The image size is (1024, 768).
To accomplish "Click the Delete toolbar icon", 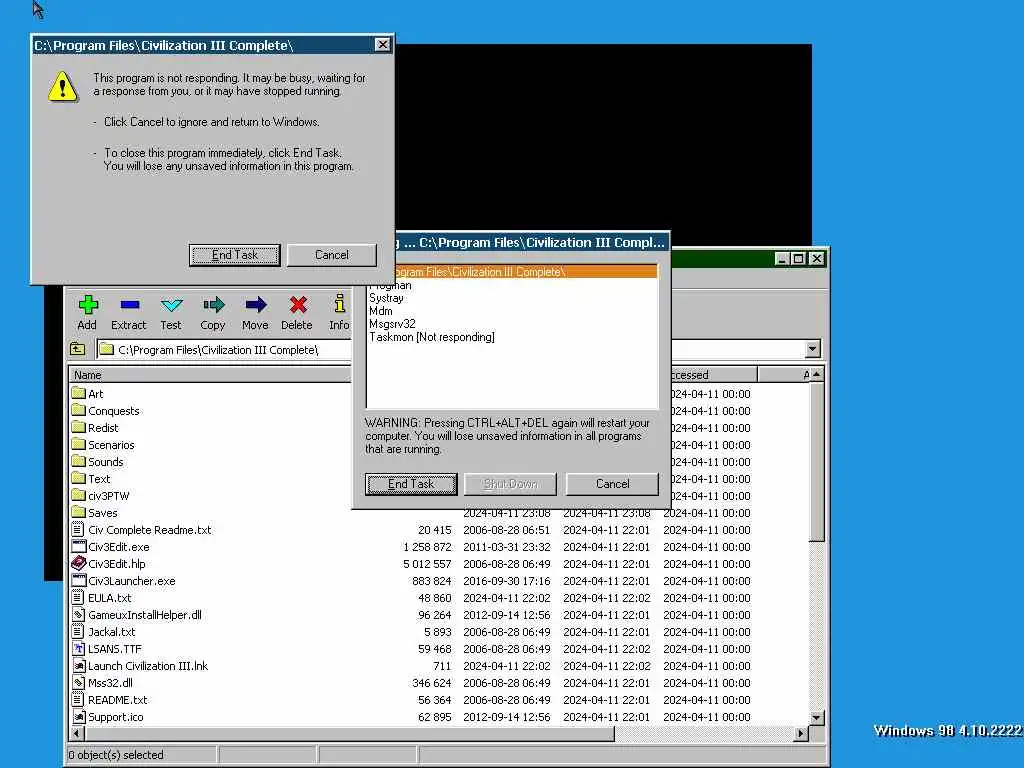I will (298, 304).
